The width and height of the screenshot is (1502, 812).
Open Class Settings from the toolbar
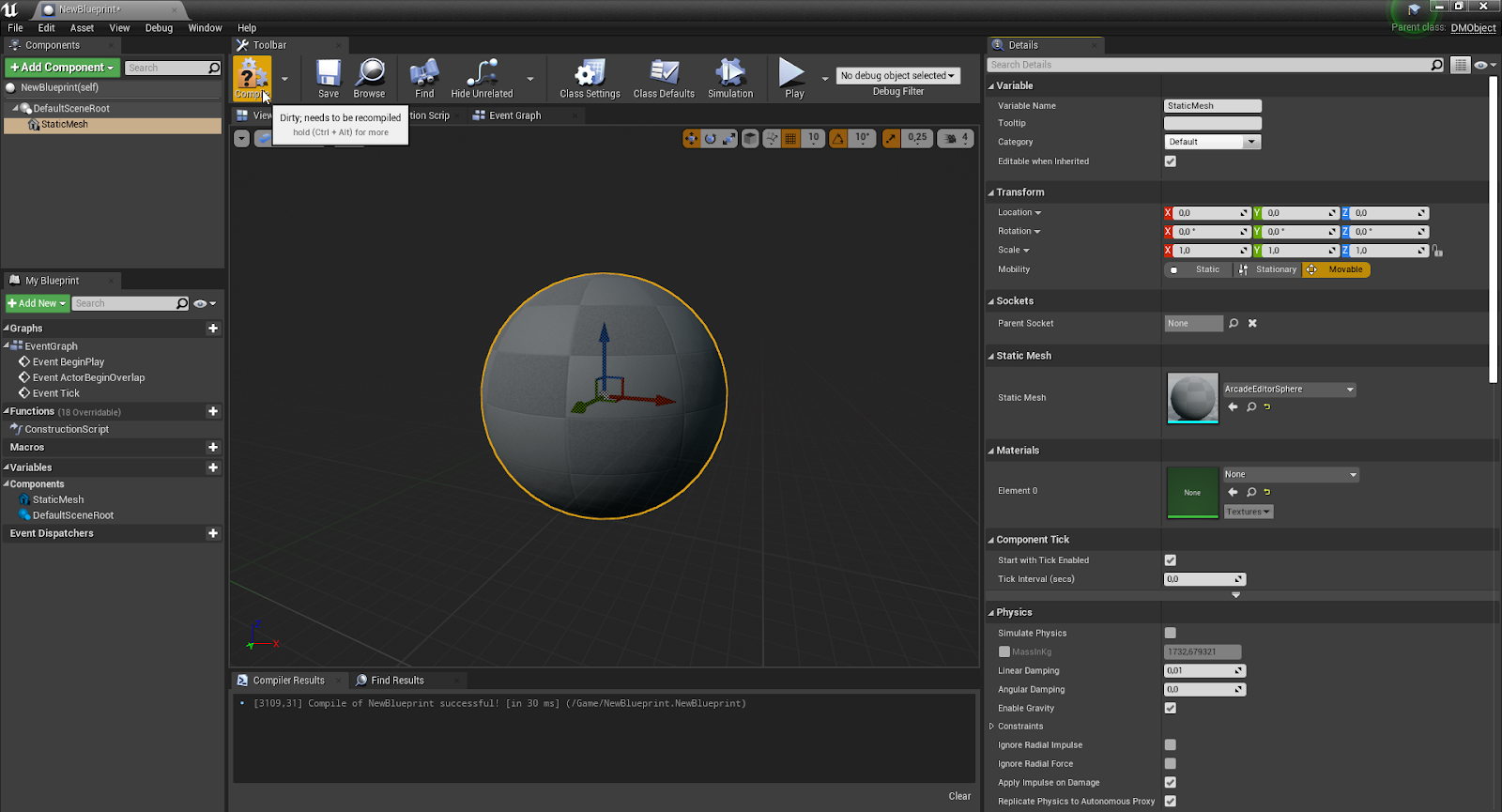(x=590, y=79)
